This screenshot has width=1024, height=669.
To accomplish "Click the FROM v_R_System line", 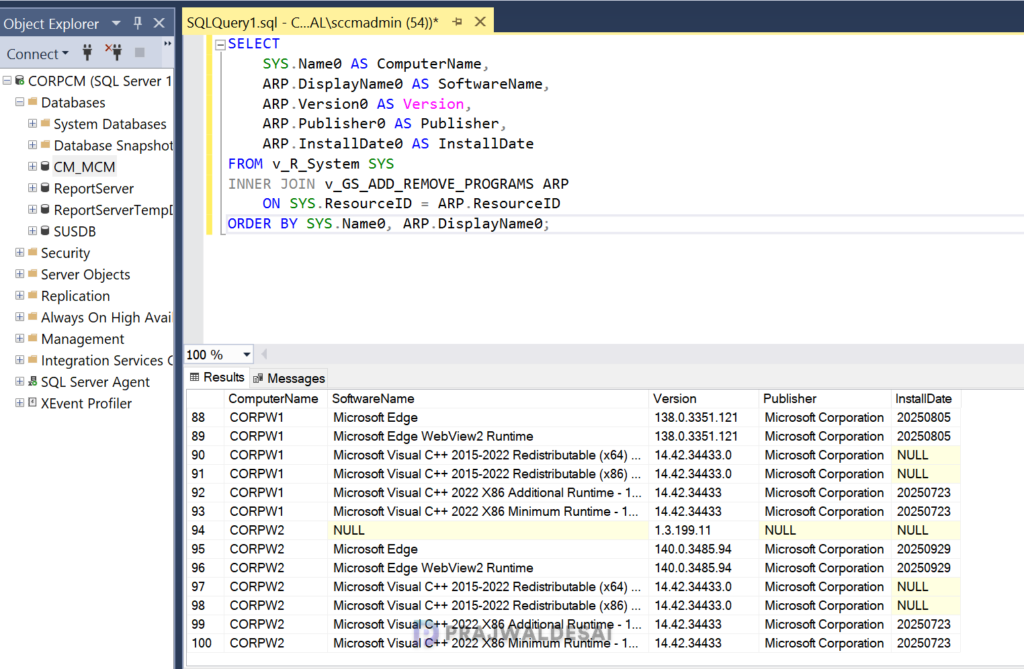I will tap(311, 164).
